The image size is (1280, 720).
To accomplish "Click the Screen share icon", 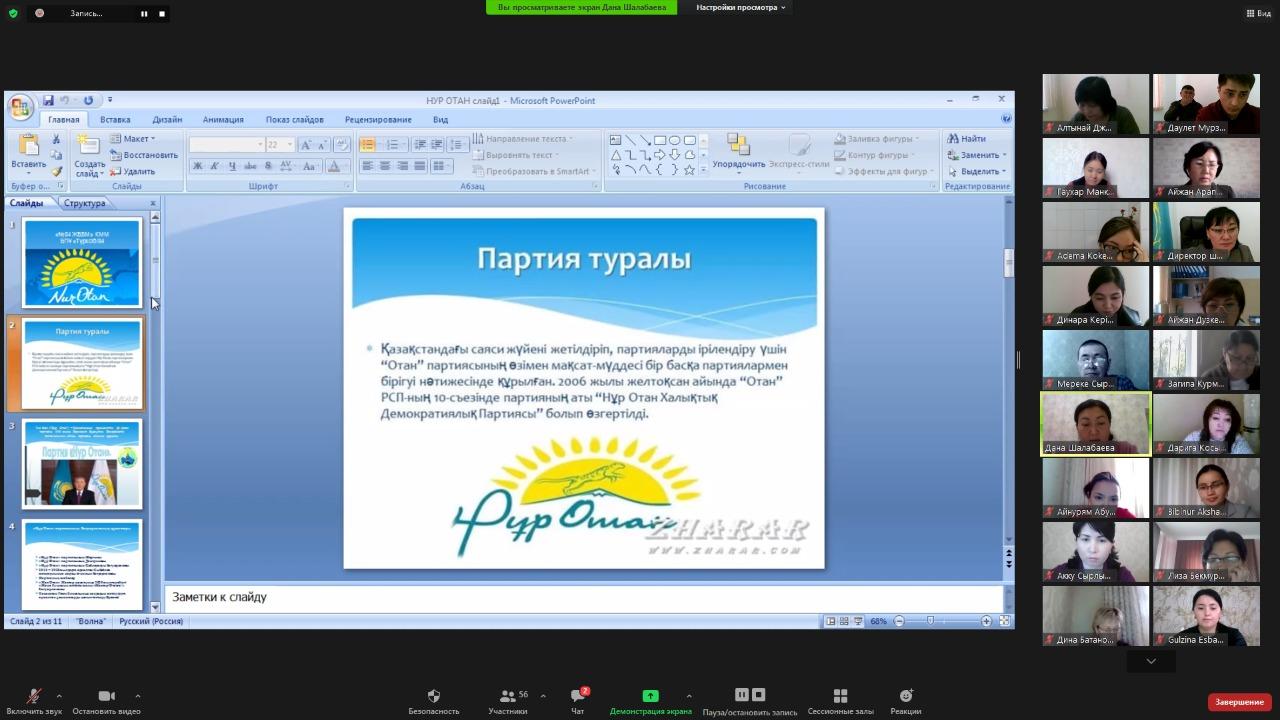I will pyautogui.click(x=650, y=696).
